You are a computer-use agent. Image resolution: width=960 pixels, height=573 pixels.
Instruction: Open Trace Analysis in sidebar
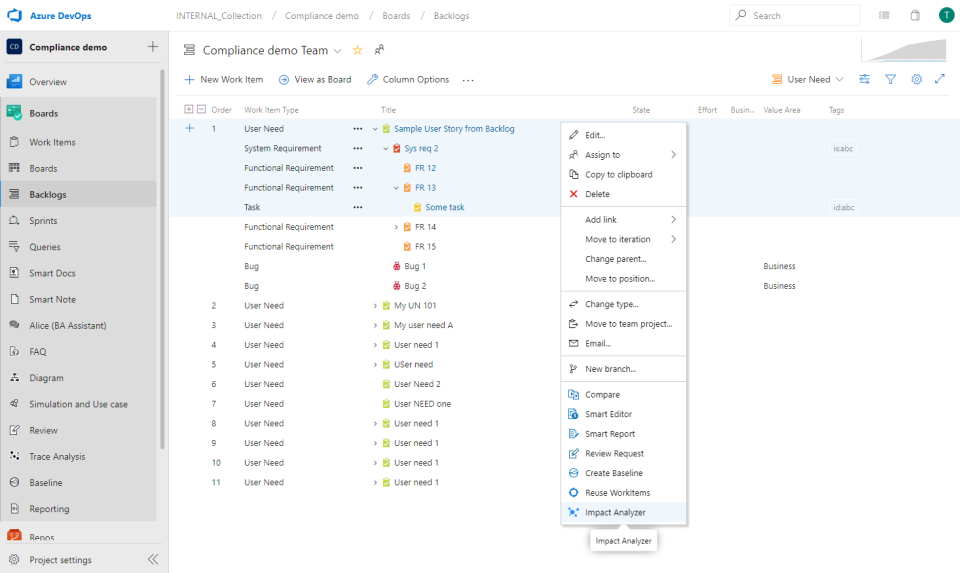click(x=57, y=456)
